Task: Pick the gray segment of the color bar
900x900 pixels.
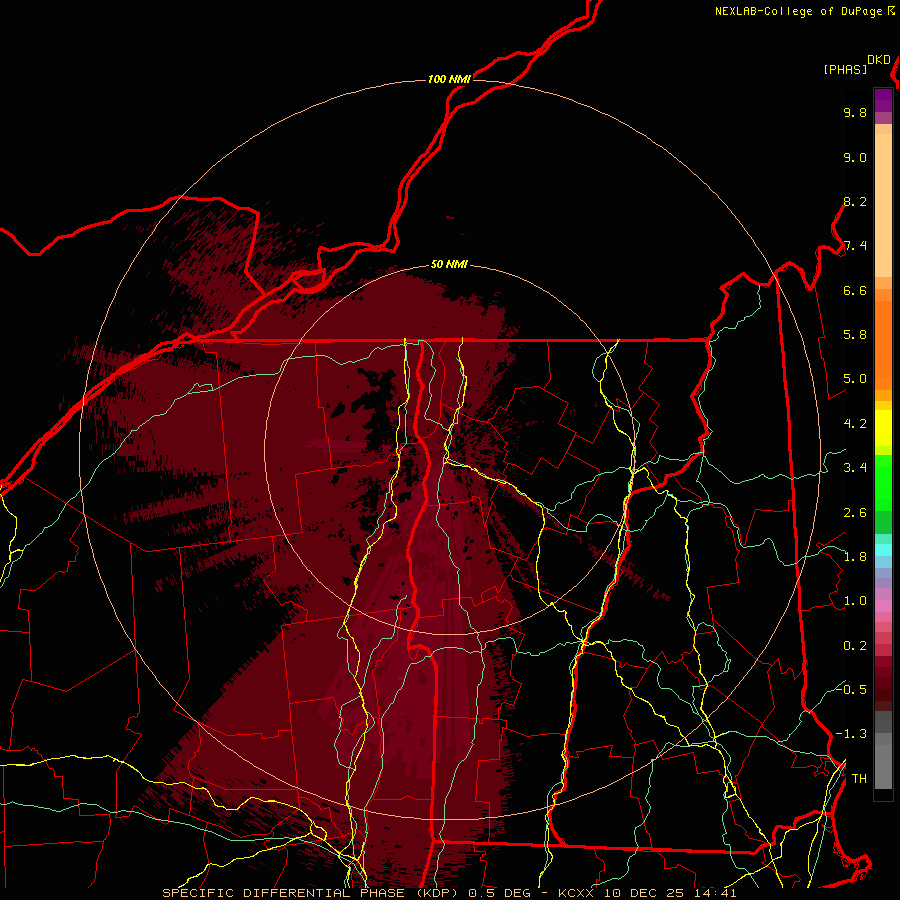Action: [x=883, y=750]
